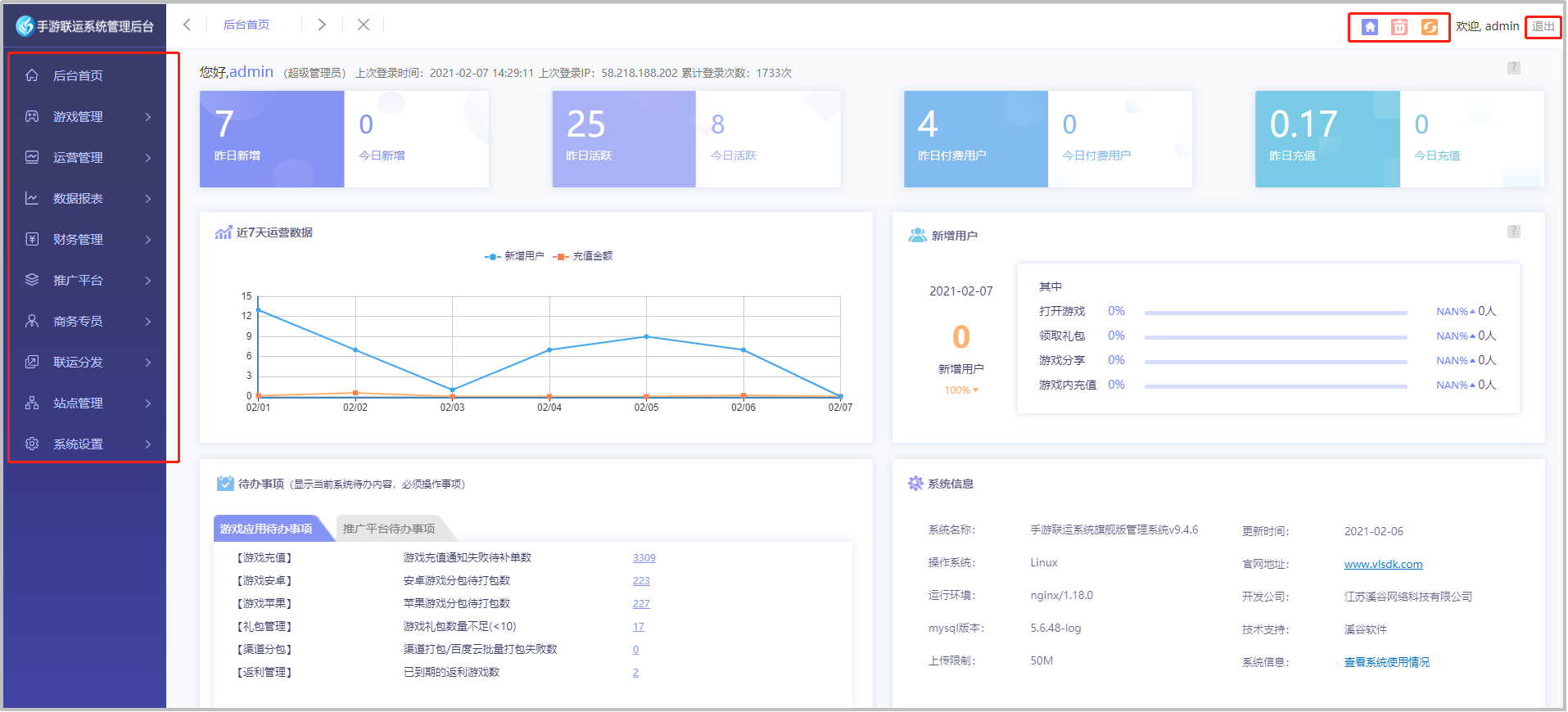1568x712 pixels.
Task: Click the 江苏溪谷网络科技有限公司 company name
Action: click(1408, 597)
